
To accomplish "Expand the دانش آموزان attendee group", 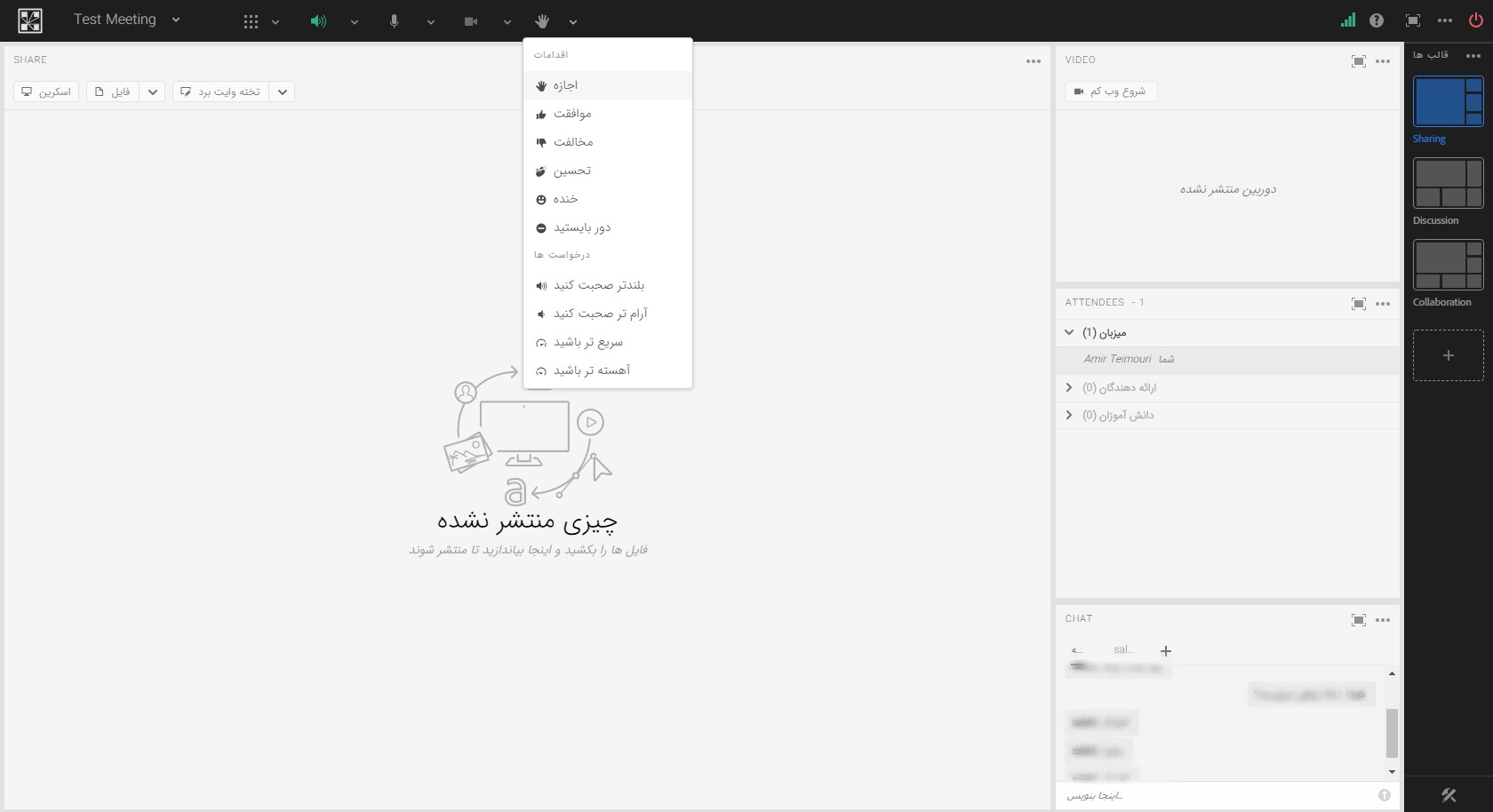I will (x=1069, y=415).
